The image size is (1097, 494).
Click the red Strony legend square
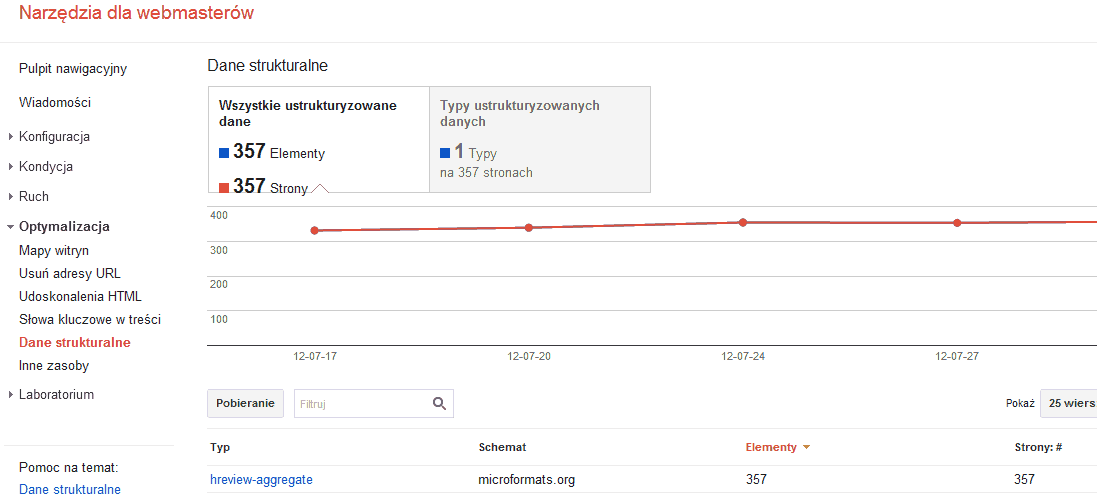coord(224,188)
